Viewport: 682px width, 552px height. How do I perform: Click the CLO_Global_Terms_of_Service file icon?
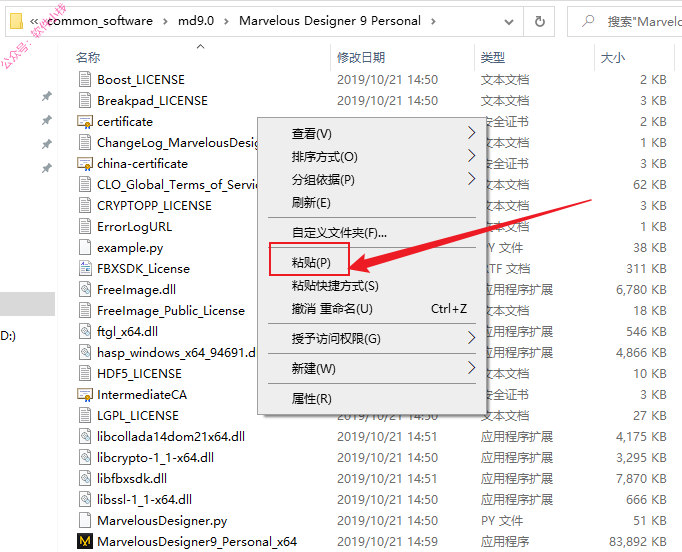[85, 184]
